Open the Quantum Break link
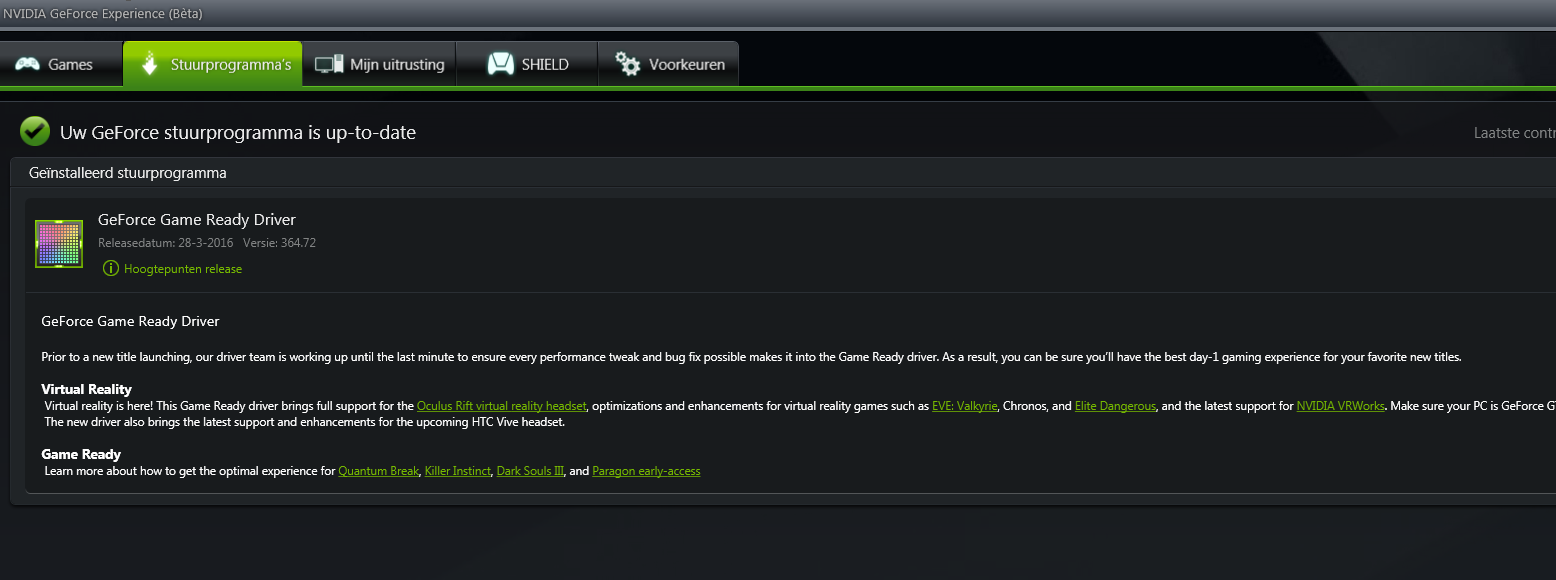Image resolution: width=1556 pixels, height=580 pixels. [x=379, y=471]
